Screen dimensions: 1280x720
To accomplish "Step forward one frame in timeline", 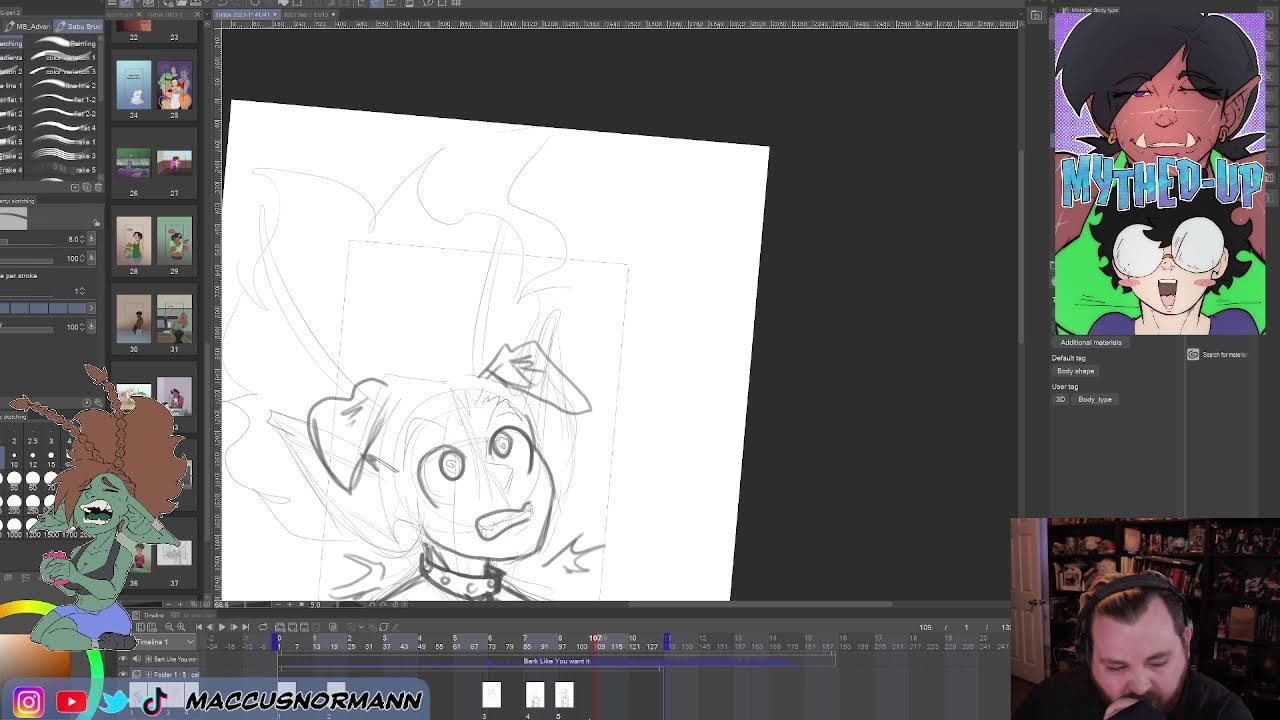I will pyautogui.click(x=234, y=627).
